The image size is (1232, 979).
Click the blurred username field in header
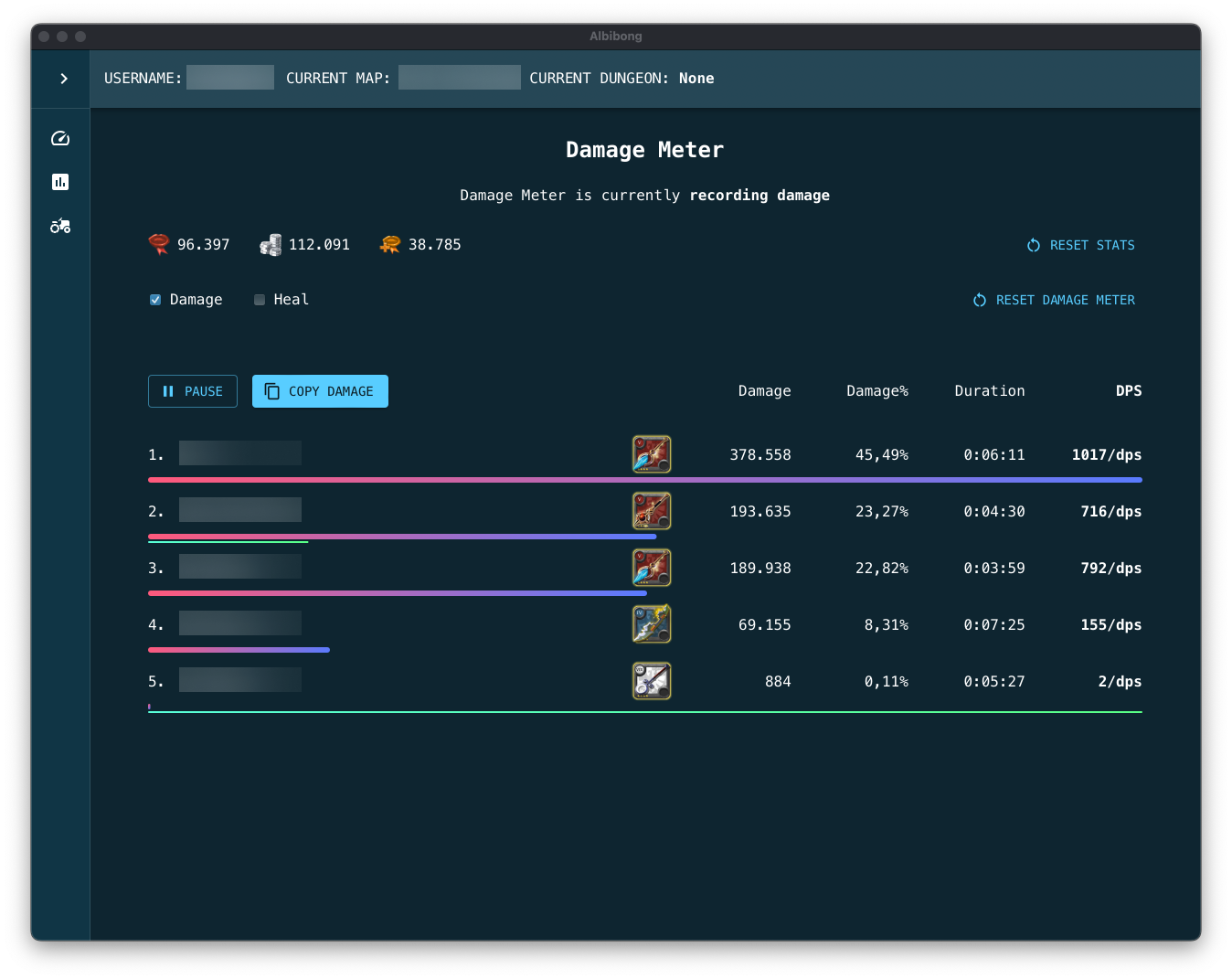point(230,78)
